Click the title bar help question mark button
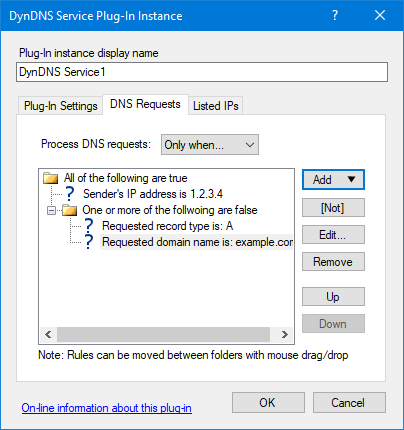The height and width of the screenshot is (430, 404). (x=335, y=15)
